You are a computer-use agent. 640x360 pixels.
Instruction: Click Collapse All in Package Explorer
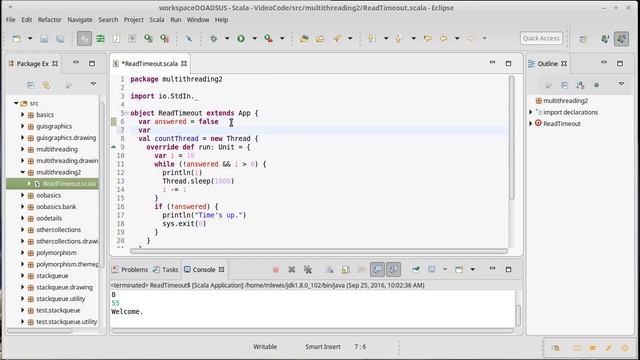[x=31, y=85]
